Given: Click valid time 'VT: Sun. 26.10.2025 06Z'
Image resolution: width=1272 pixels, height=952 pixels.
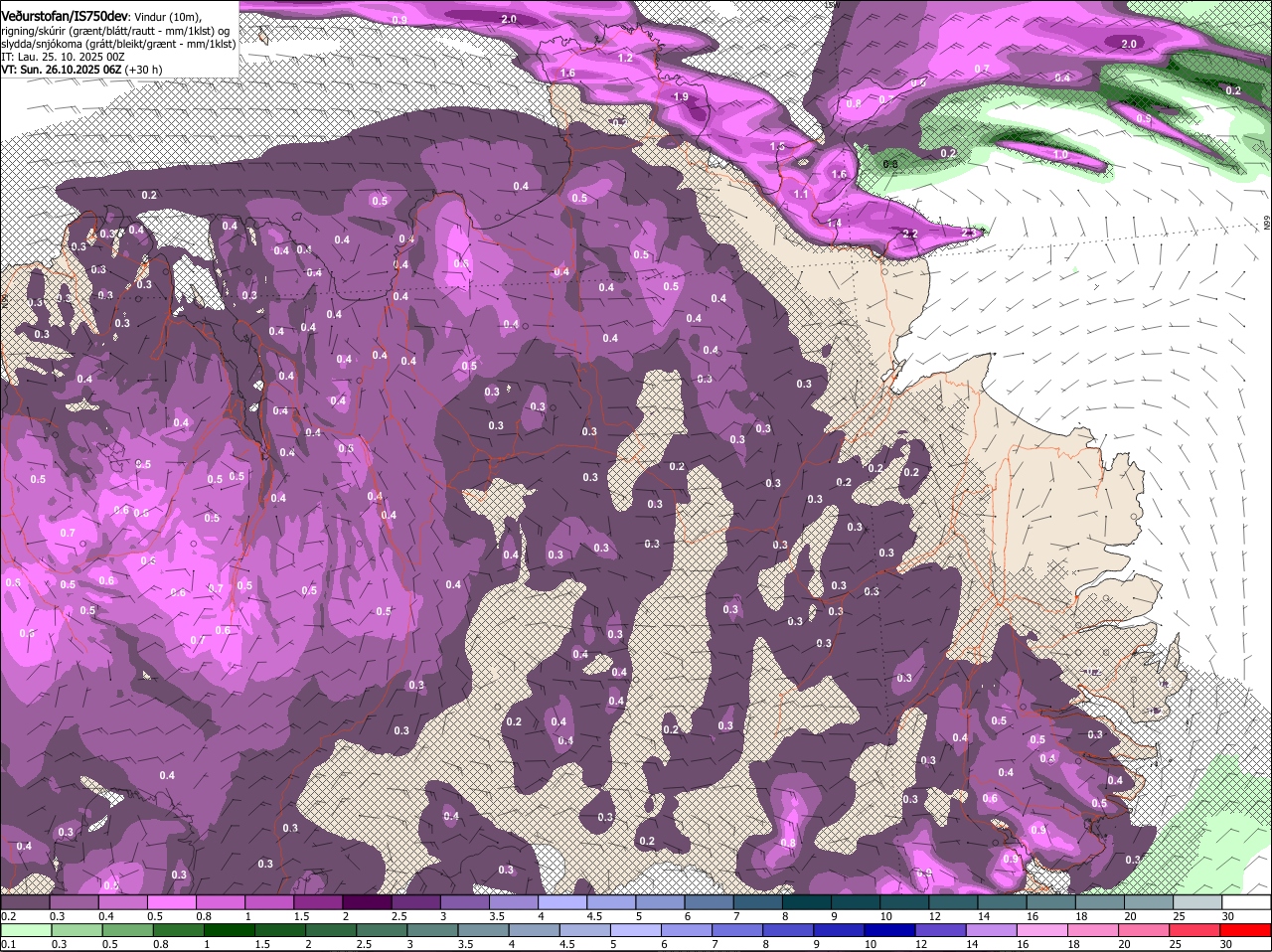Looking at the screenshot, I should [x=61, y=70].
